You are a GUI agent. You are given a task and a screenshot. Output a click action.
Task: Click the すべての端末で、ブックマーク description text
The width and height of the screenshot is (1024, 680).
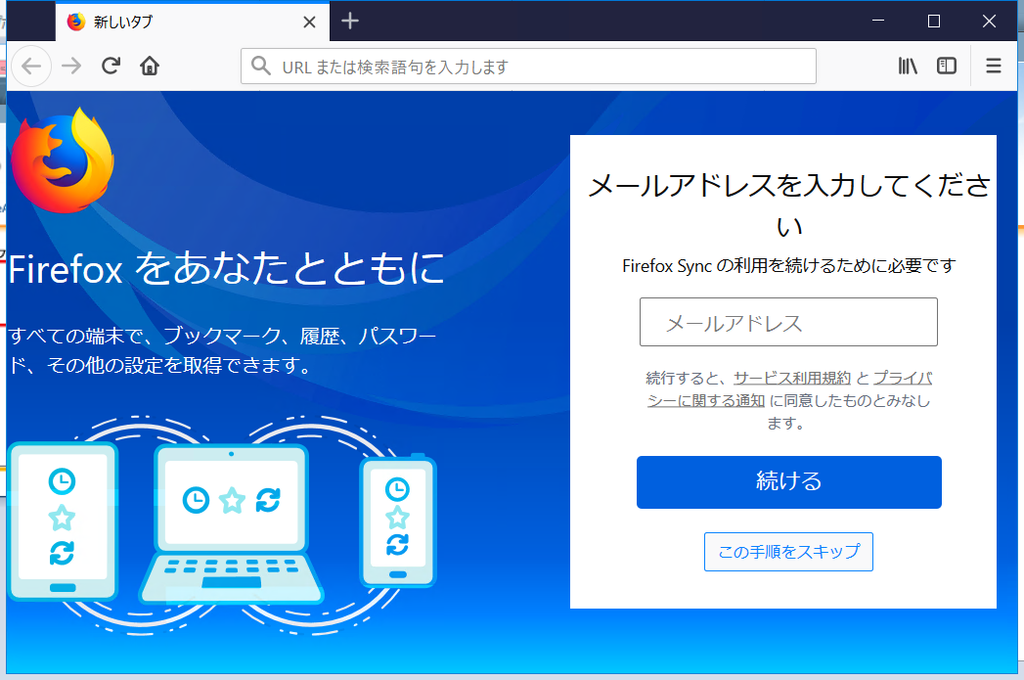coord(222,351)
